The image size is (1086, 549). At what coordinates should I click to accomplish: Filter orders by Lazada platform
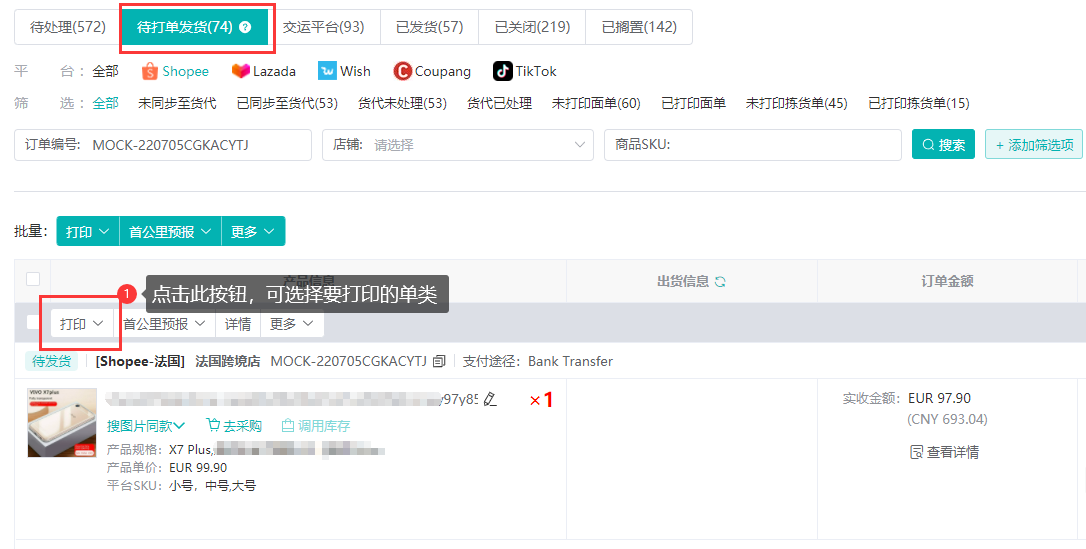pos(264,71)
